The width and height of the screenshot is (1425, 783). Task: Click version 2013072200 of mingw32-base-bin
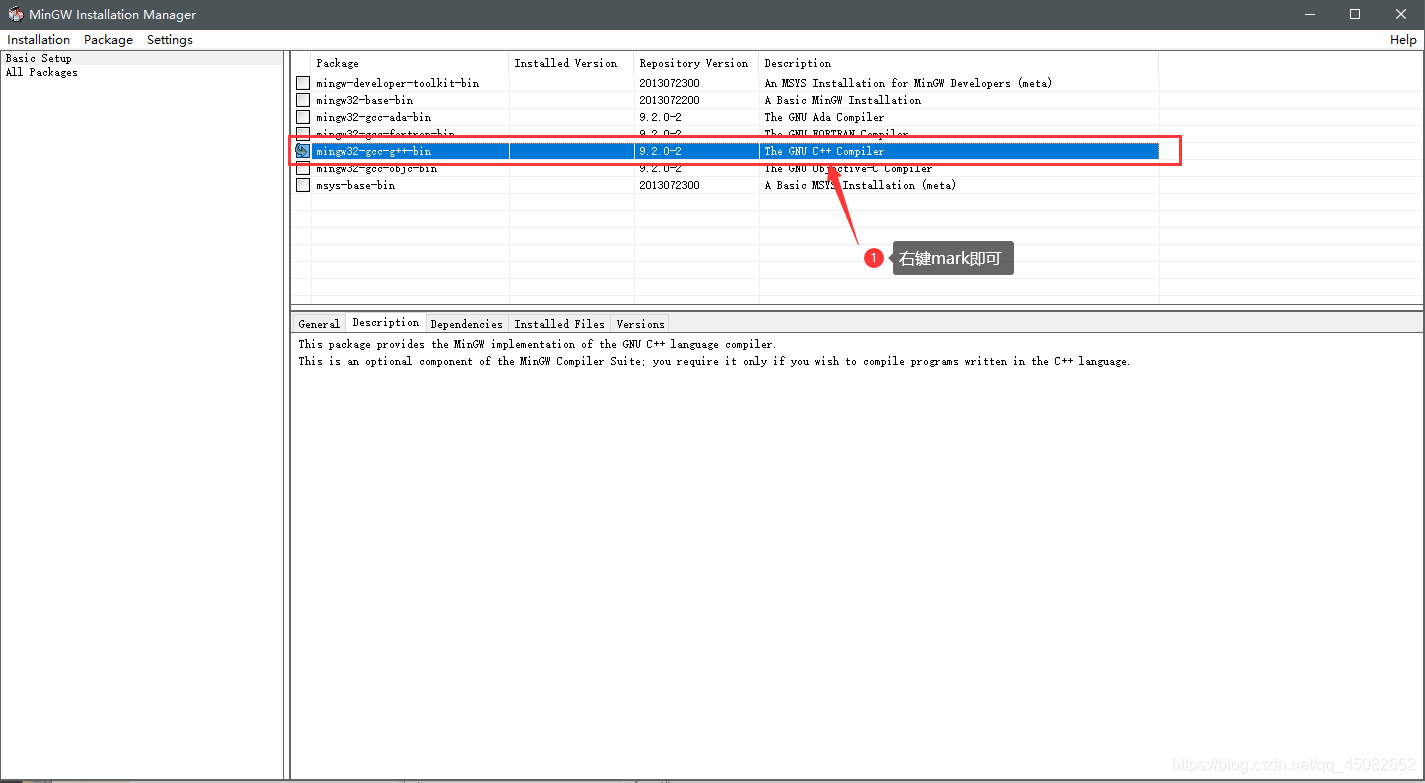(x=670, y=100)
